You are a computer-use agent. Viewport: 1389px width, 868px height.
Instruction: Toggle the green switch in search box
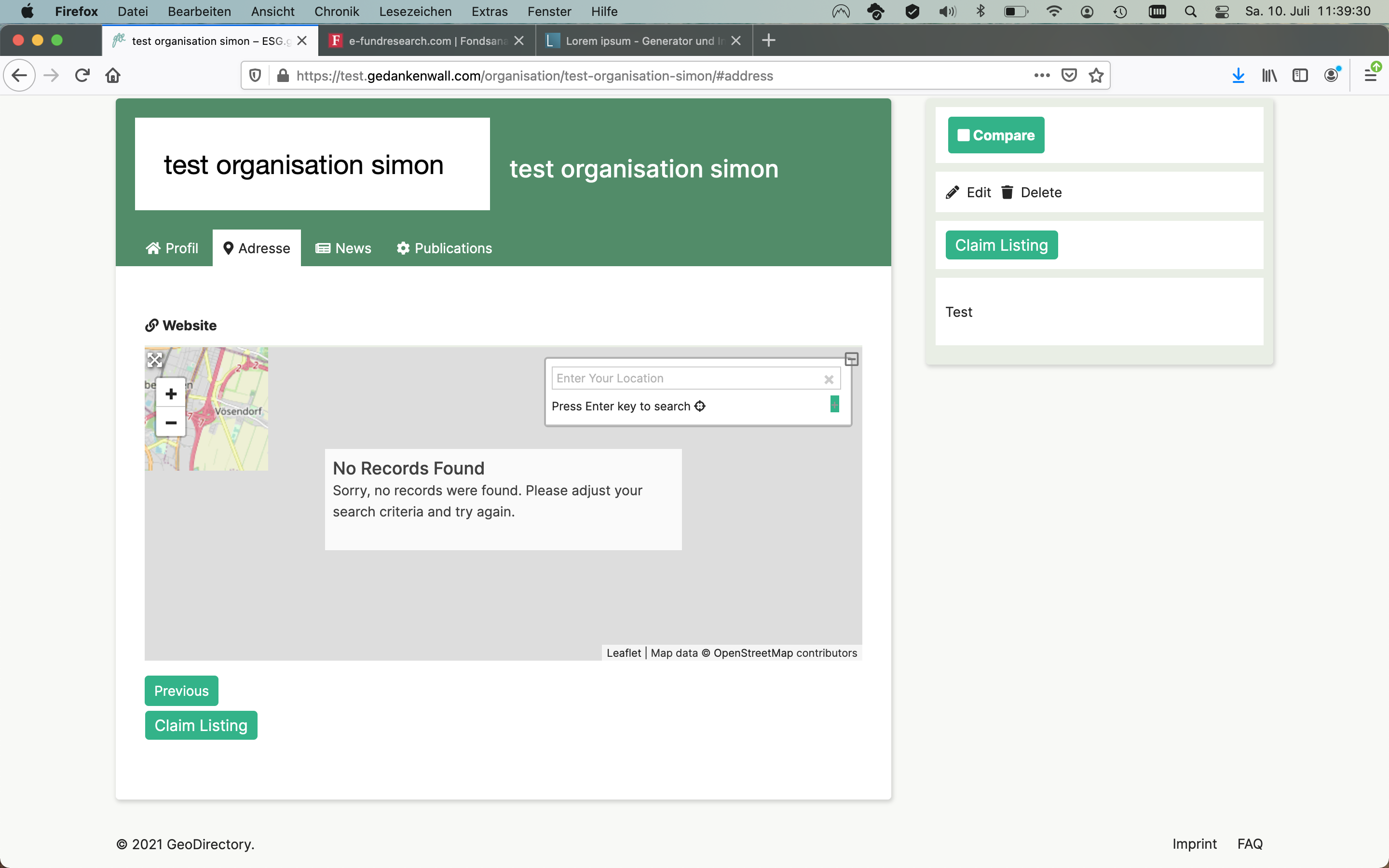pos(834,404)
